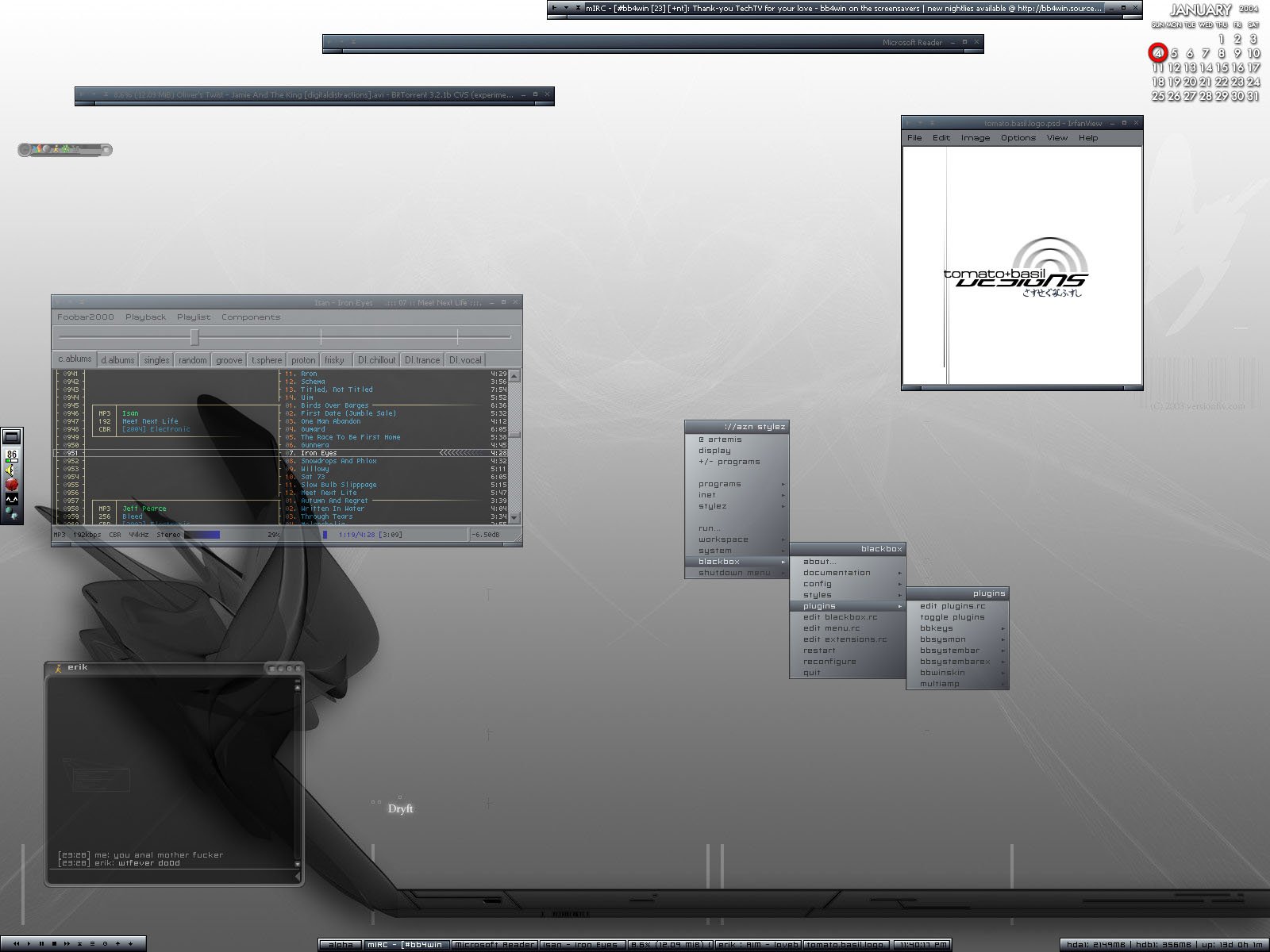Expand the system submenu
The width and height of the screenshot is (1270, 952).
click(737, 551)
